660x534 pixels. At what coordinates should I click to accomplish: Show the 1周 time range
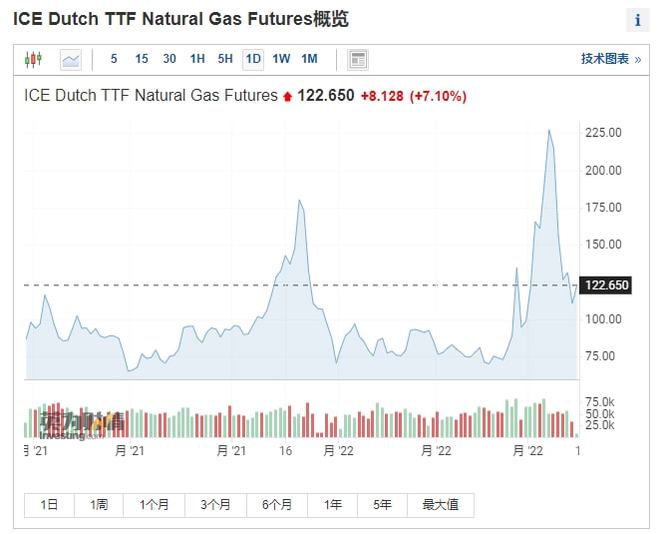pyautogui.click(x=99, y=505)
